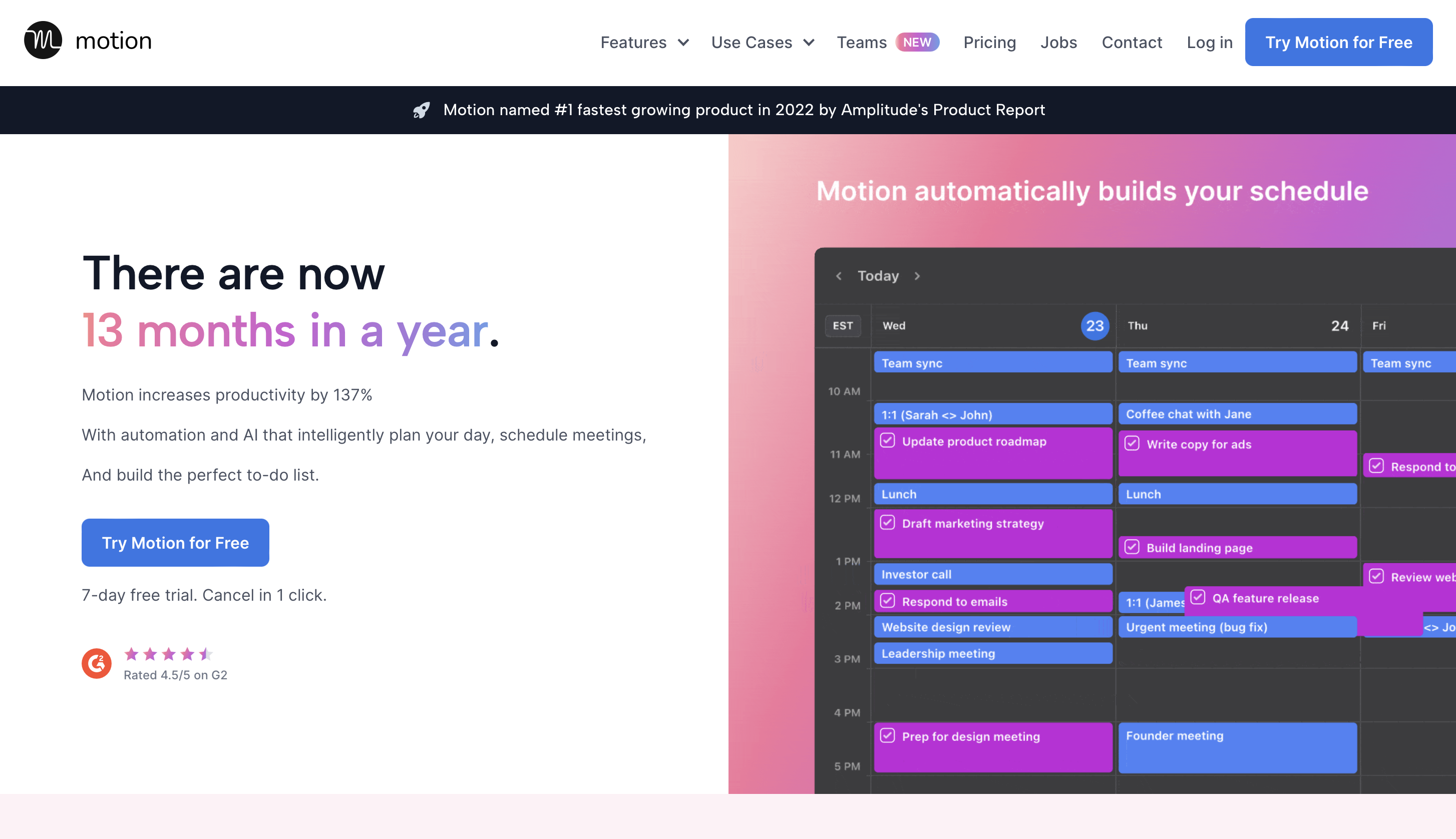
Task: Click the Jobs menu item
Action: [x=1058, y=42]
